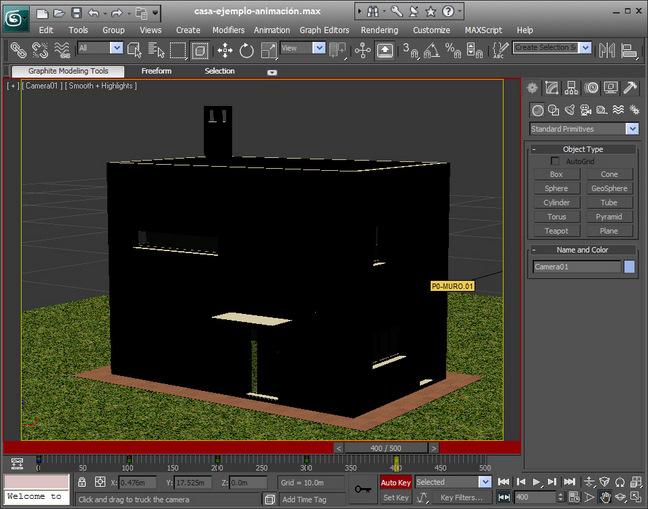This screenshot has height=509, width=648.
Task: Enable the AutoGrid checkbox
Action: tap(556, 161)
